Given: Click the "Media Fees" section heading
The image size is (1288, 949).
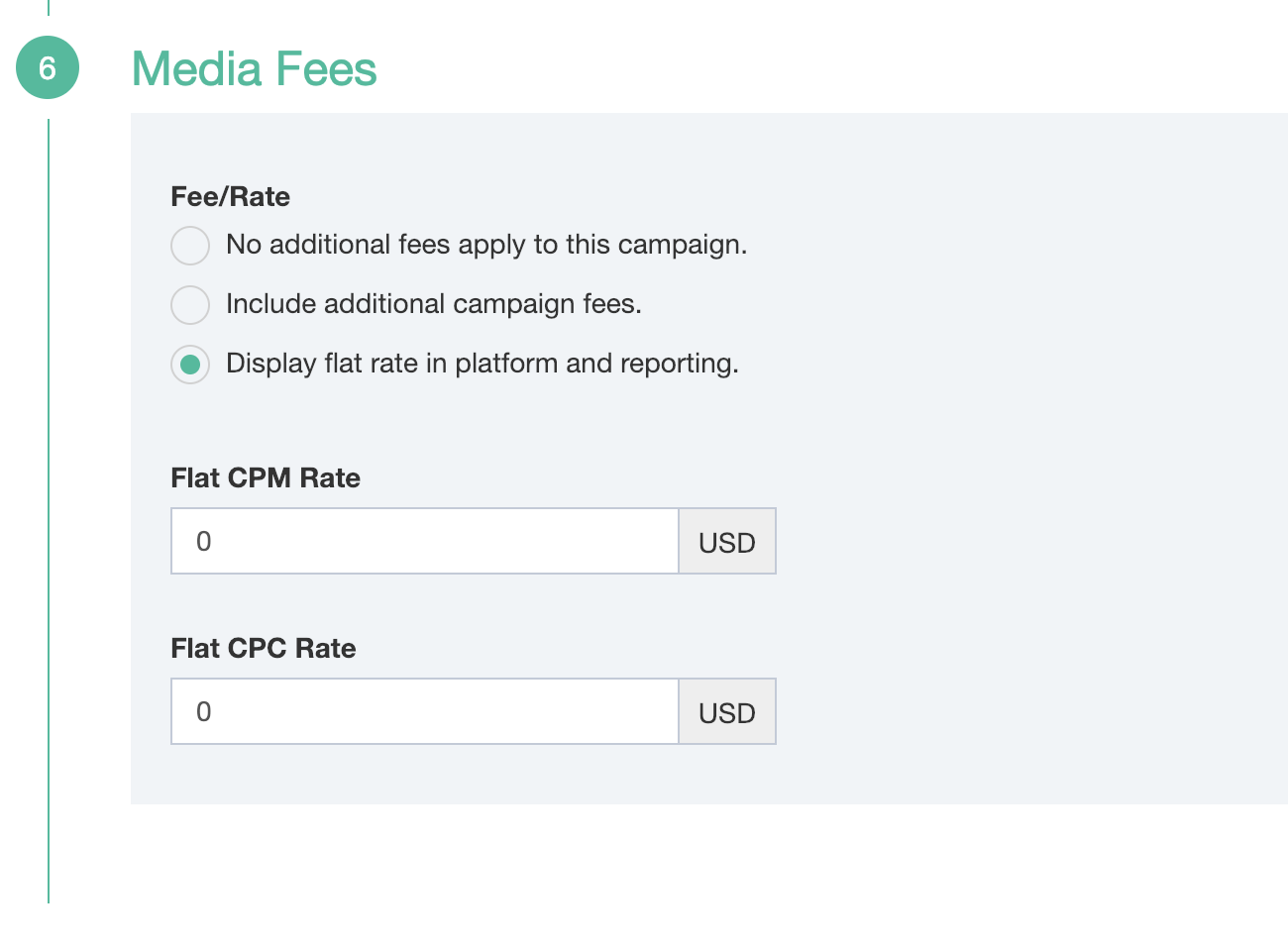Looking at the screenshot, I should [254, 69].
